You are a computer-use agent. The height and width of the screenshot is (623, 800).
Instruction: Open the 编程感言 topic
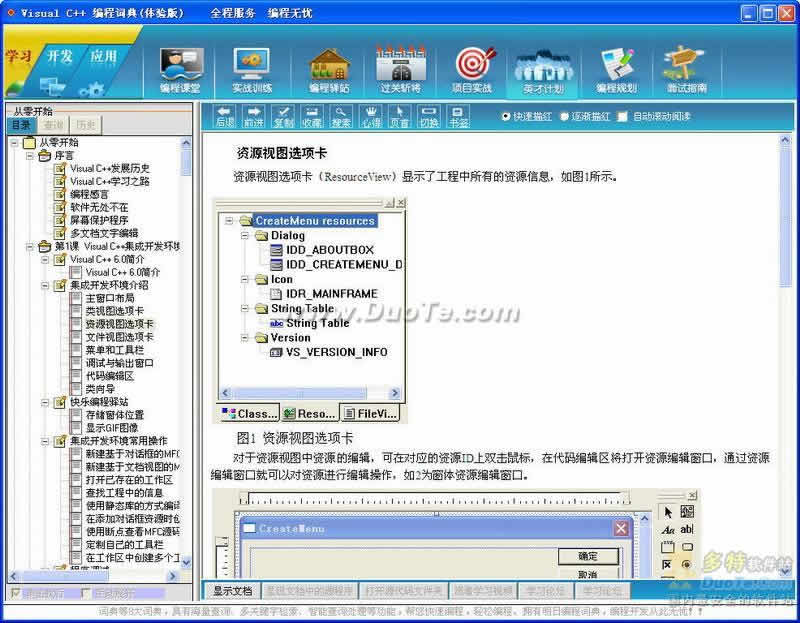click(x=89, y=194)
